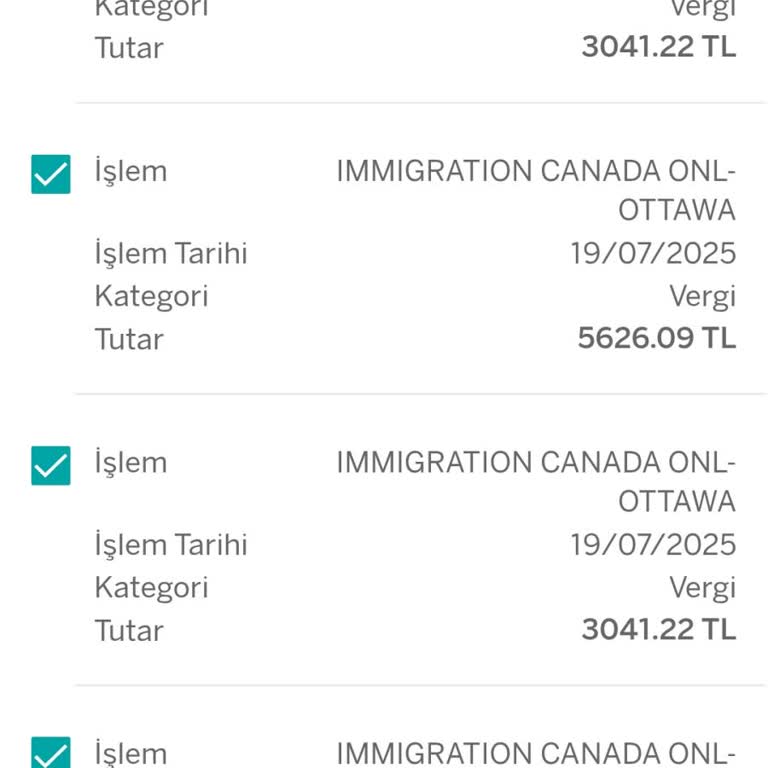Click the Kategori label of the 5626.09 TL transaction
The image size is (768, 768).
pos(151,296)
